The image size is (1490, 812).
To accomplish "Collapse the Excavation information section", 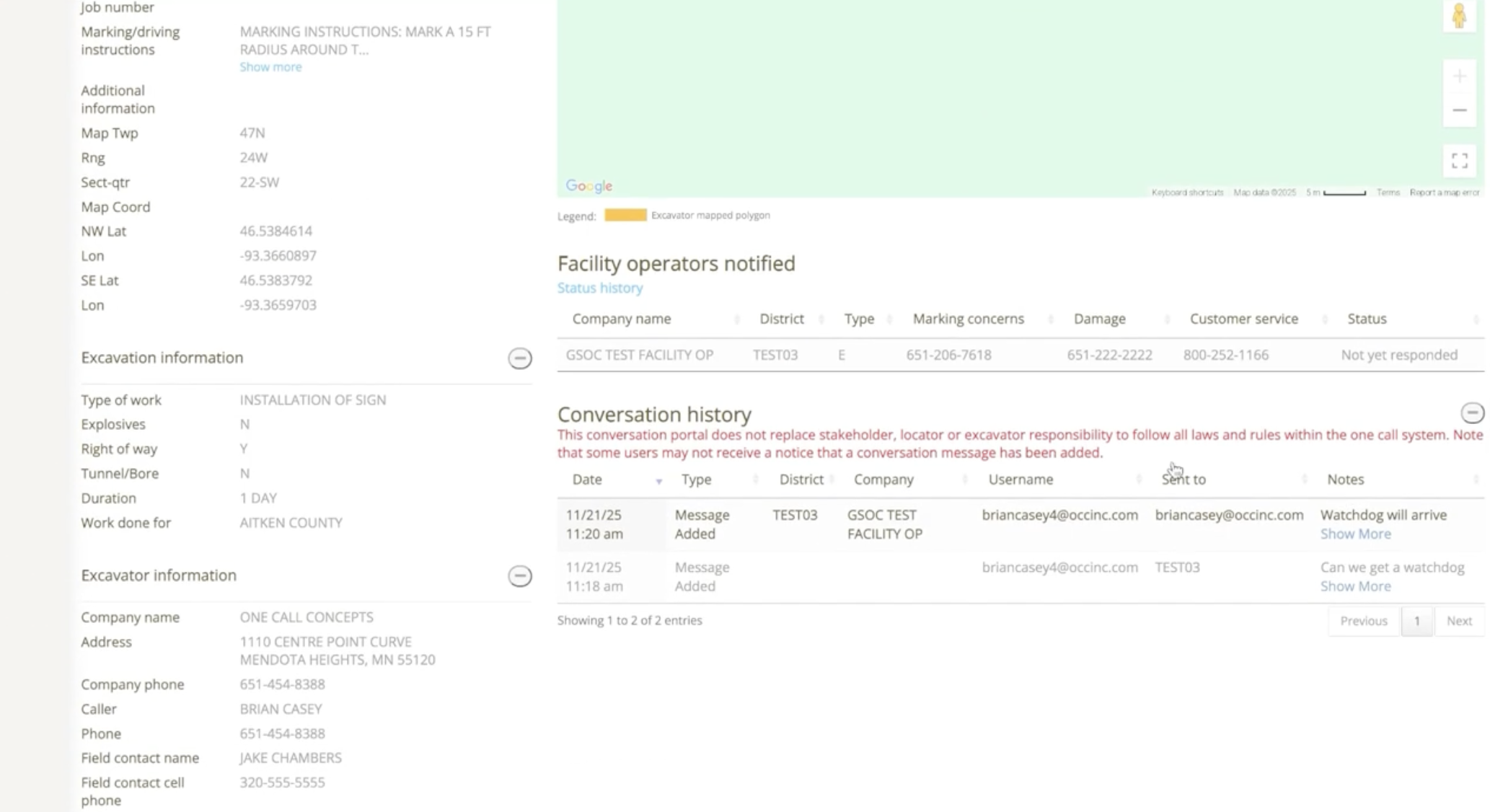I will coord(519,358).
